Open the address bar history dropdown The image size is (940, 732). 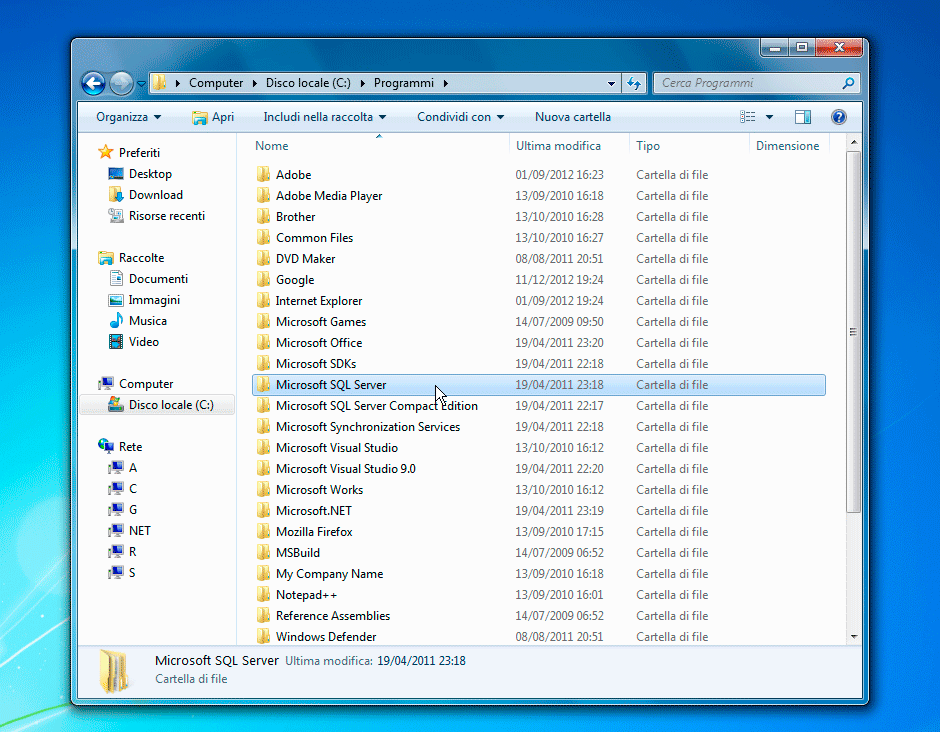pyautogui.click(x=611, y=83)
